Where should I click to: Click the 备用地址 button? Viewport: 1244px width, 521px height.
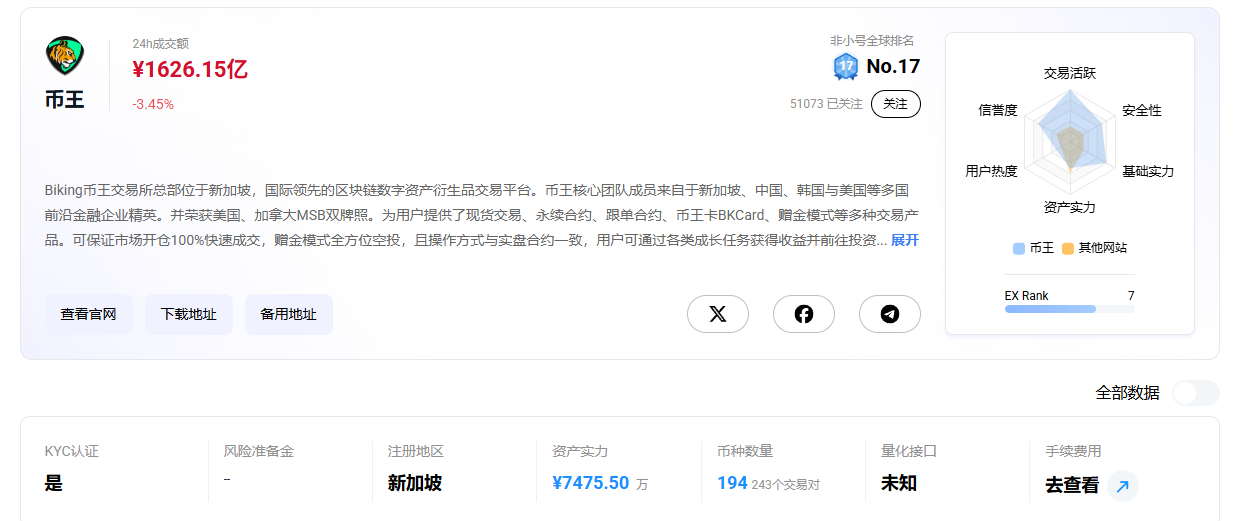point(289,314)
